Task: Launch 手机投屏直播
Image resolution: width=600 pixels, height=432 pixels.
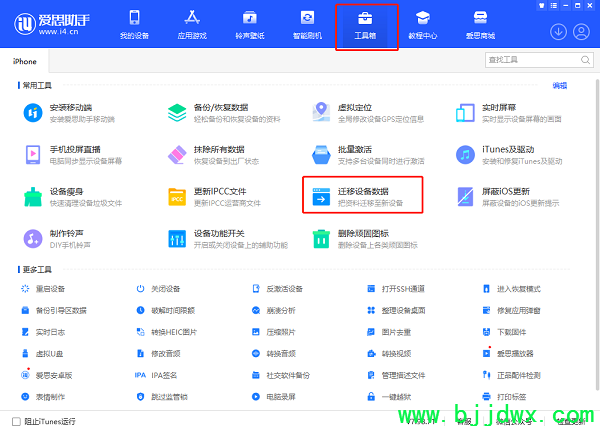Action: [x=73, y=155]
